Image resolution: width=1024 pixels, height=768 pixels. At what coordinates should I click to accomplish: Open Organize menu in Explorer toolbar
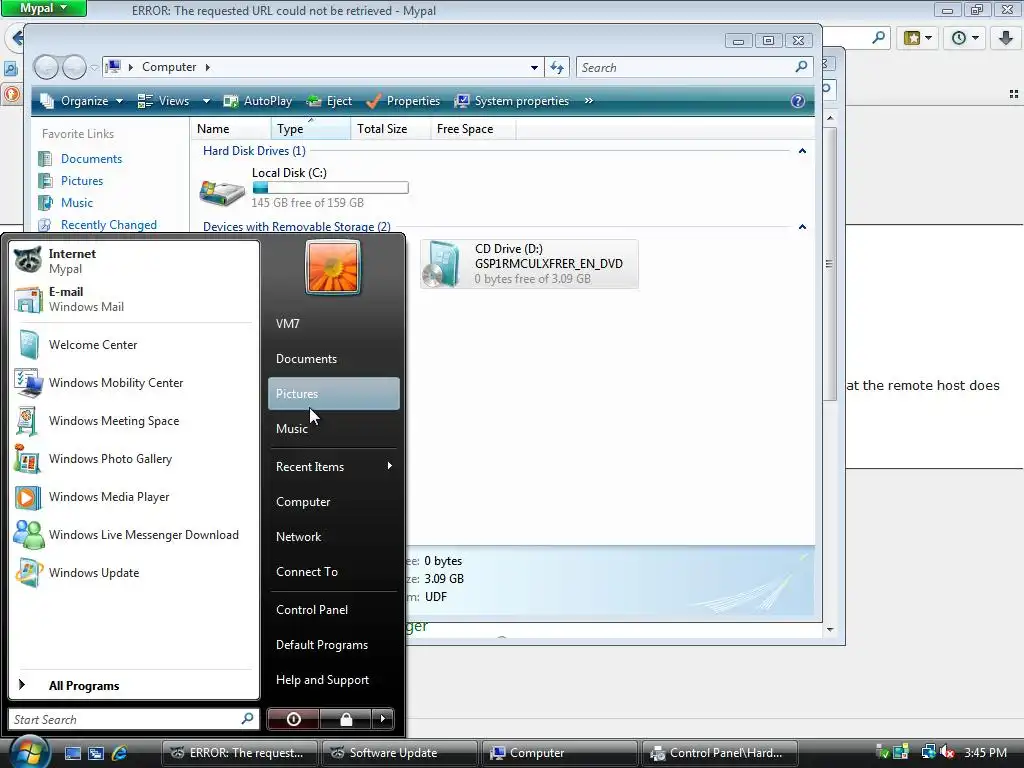[81, 101]
